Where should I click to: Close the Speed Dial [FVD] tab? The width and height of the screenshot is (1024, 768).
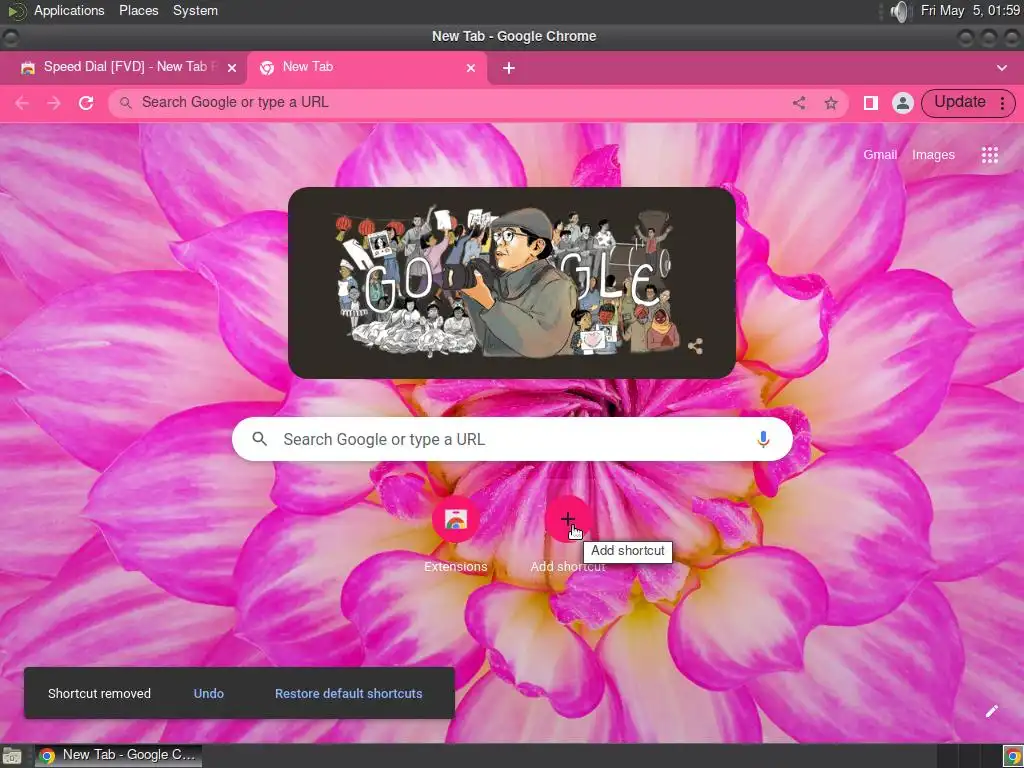[x=231, y=68]
